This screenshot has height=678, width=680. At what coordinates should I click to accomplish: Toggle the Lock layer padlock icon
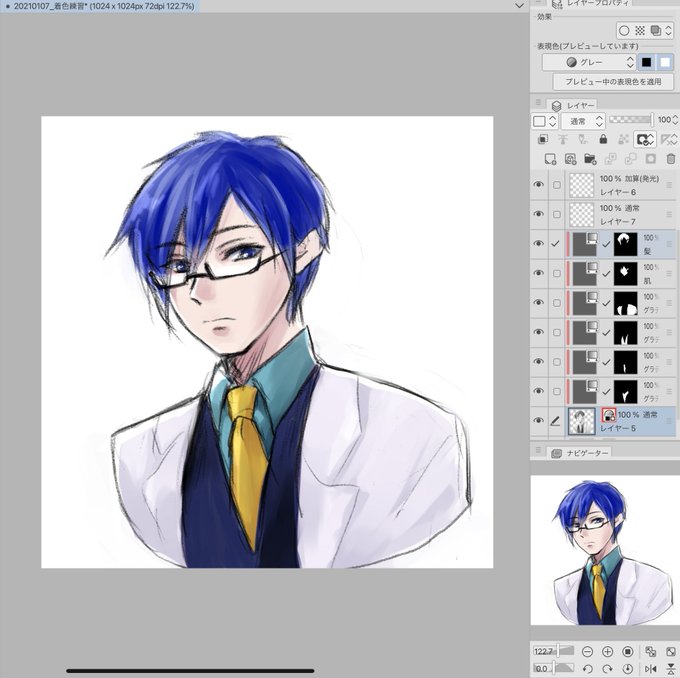pos(603,139)
